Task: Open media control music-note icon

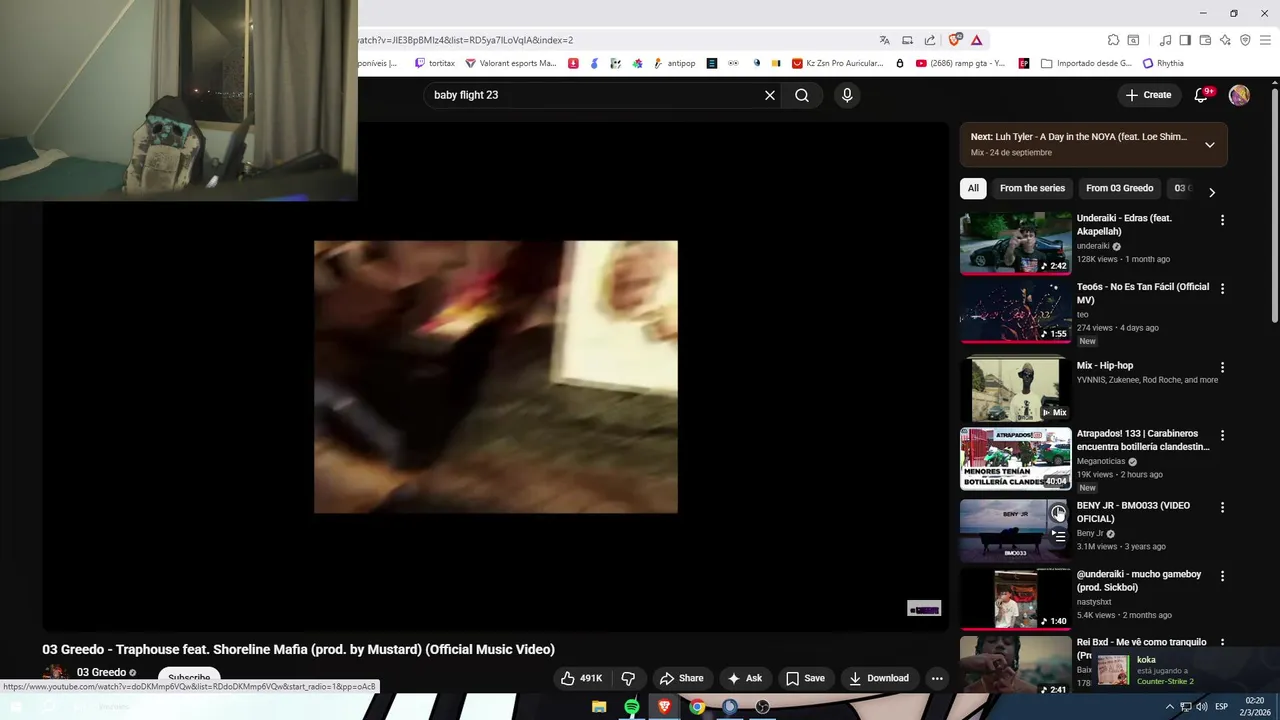Action: pyautogui.click(x=1165, y=40)
